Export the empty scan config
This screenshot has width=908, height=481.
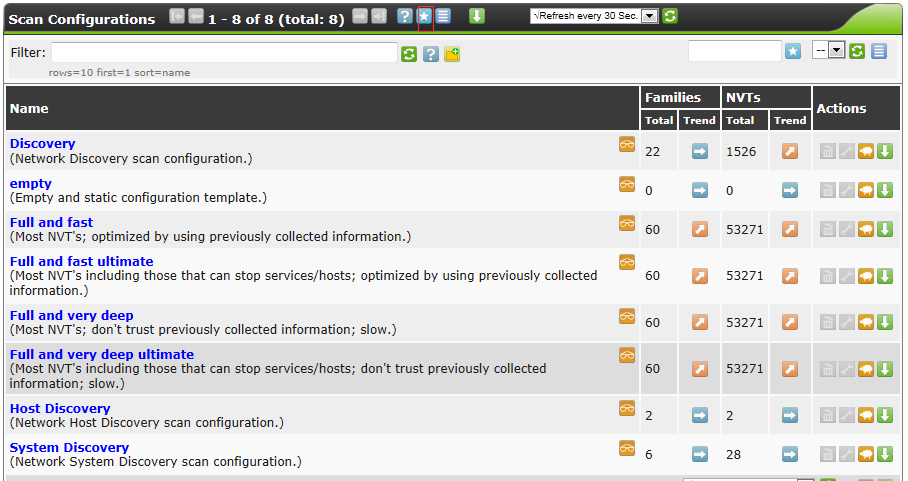885,190
